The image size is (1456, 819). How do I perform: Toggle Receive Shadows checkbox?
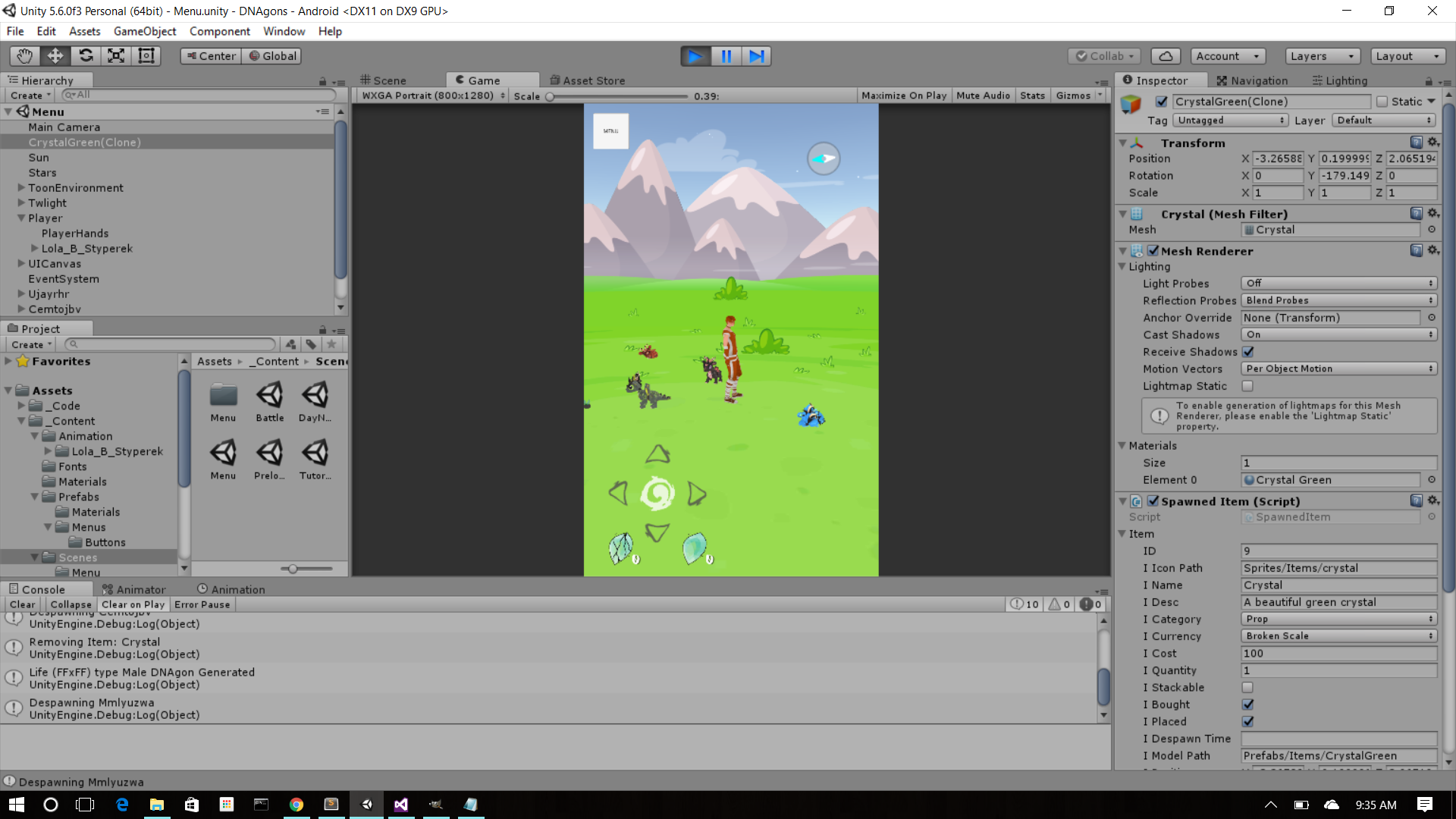pyautogui.click(x=1247, y=352)
